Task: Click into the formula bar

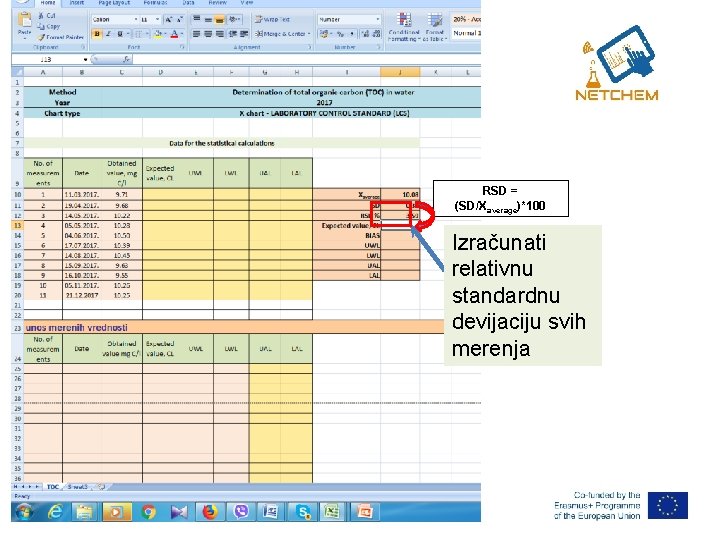Action: [x=307, y=59]
